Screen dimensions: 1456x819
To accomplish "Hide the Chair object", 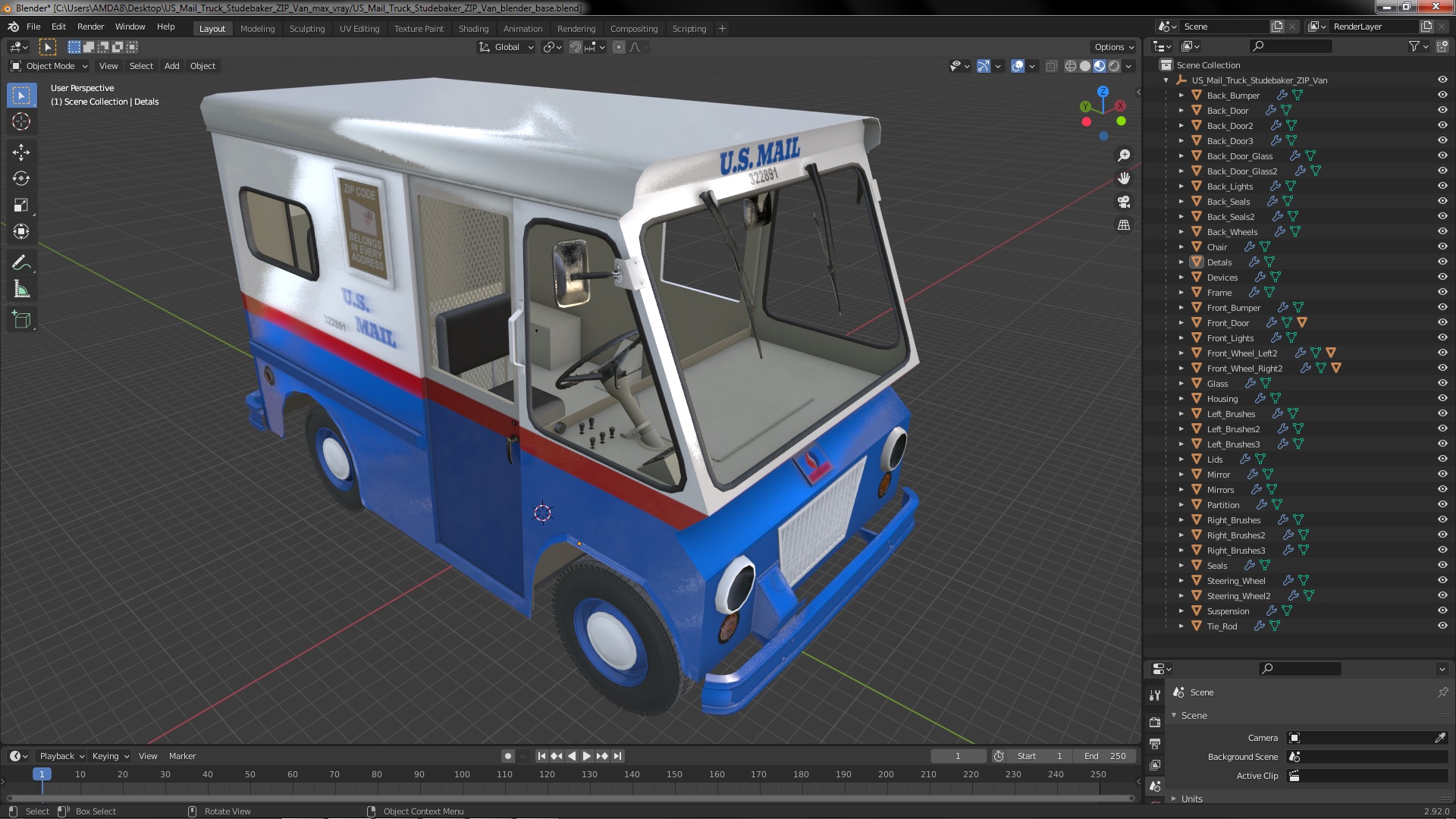I will point(1442,247).
